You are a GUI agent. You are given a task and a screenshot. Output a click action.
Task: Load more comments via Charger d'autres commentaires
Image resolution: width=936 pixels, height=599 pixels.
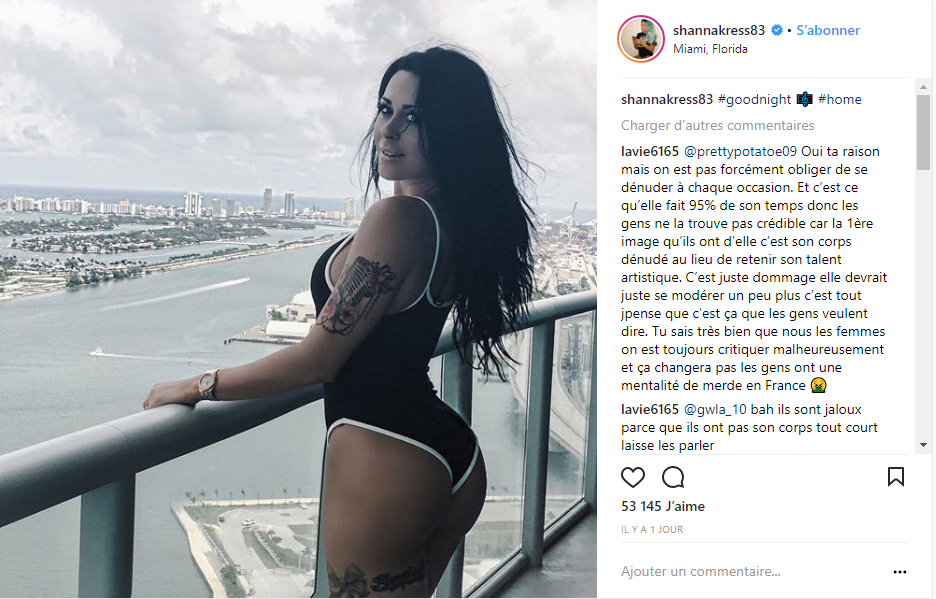click(718, 125)
